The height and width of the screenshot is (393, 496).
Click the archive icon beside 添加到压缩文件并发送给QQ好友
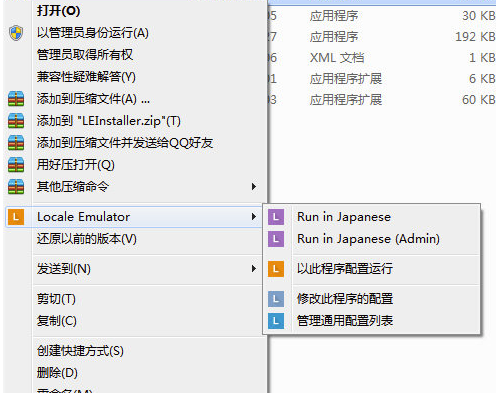(16, 143)
